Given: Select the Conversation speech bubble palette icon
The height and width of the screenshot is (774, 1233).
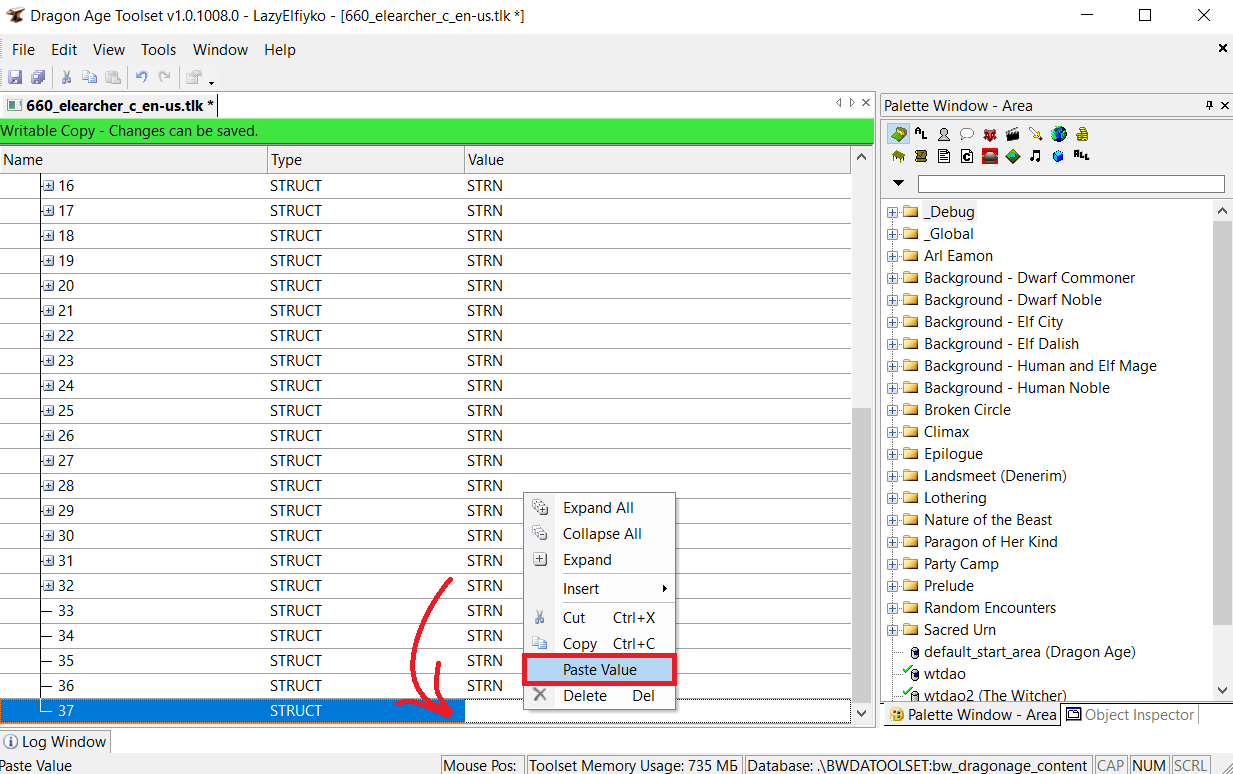Looking at the screenshot, I should [x=967, y=133].
